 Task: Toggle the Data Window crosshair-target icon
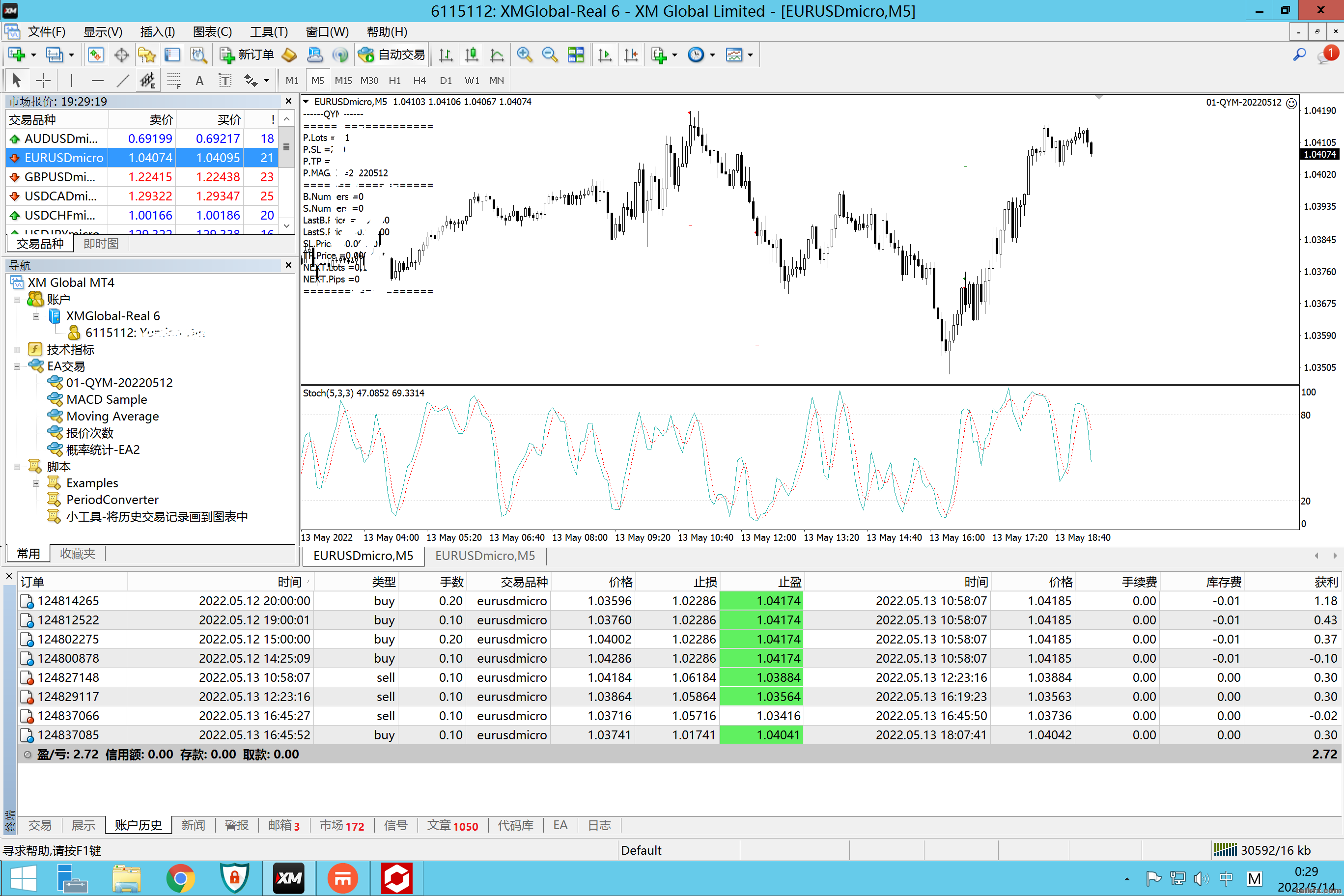(x=121, y=55)
